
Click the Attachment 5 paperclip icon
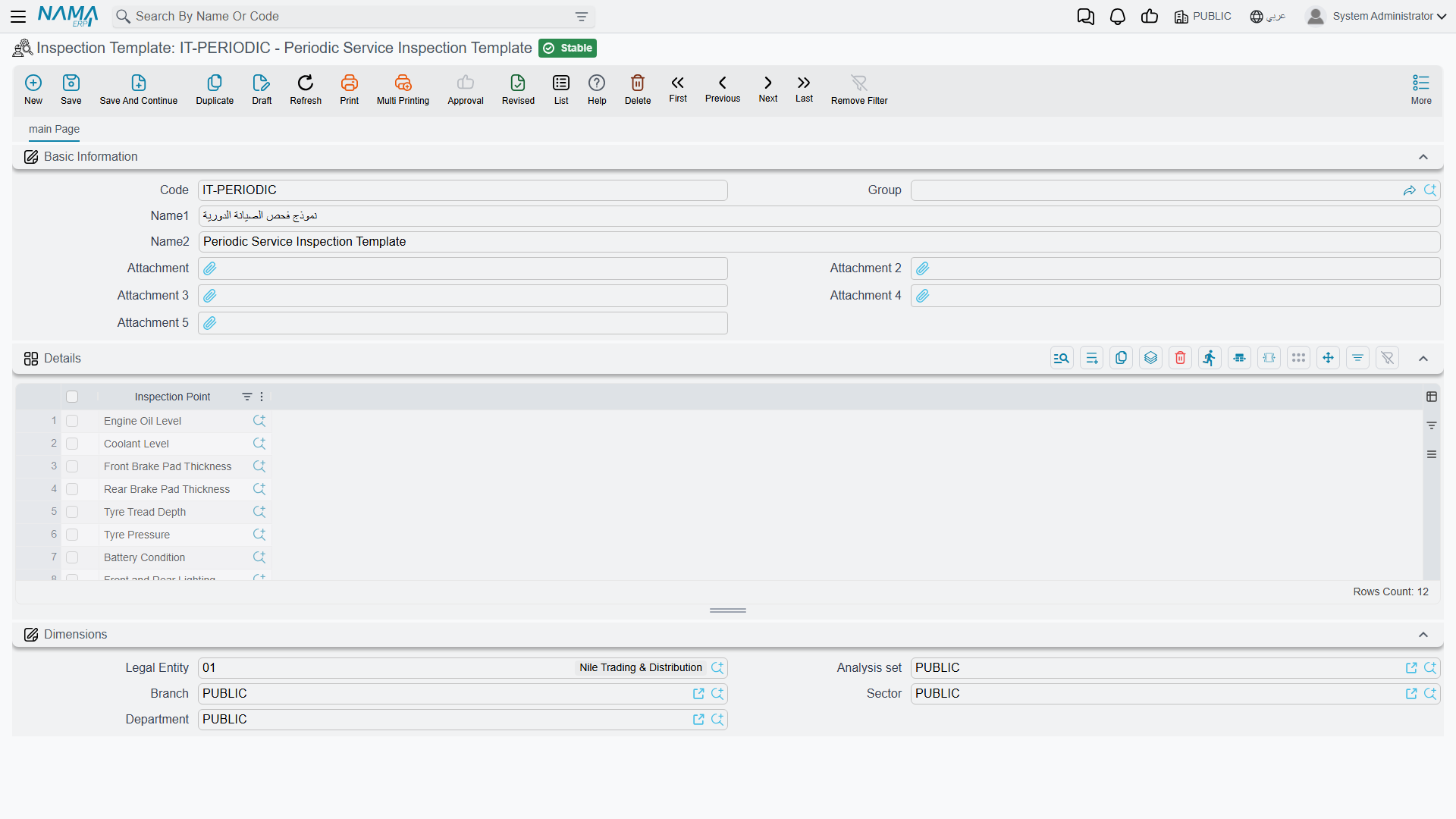210,323
